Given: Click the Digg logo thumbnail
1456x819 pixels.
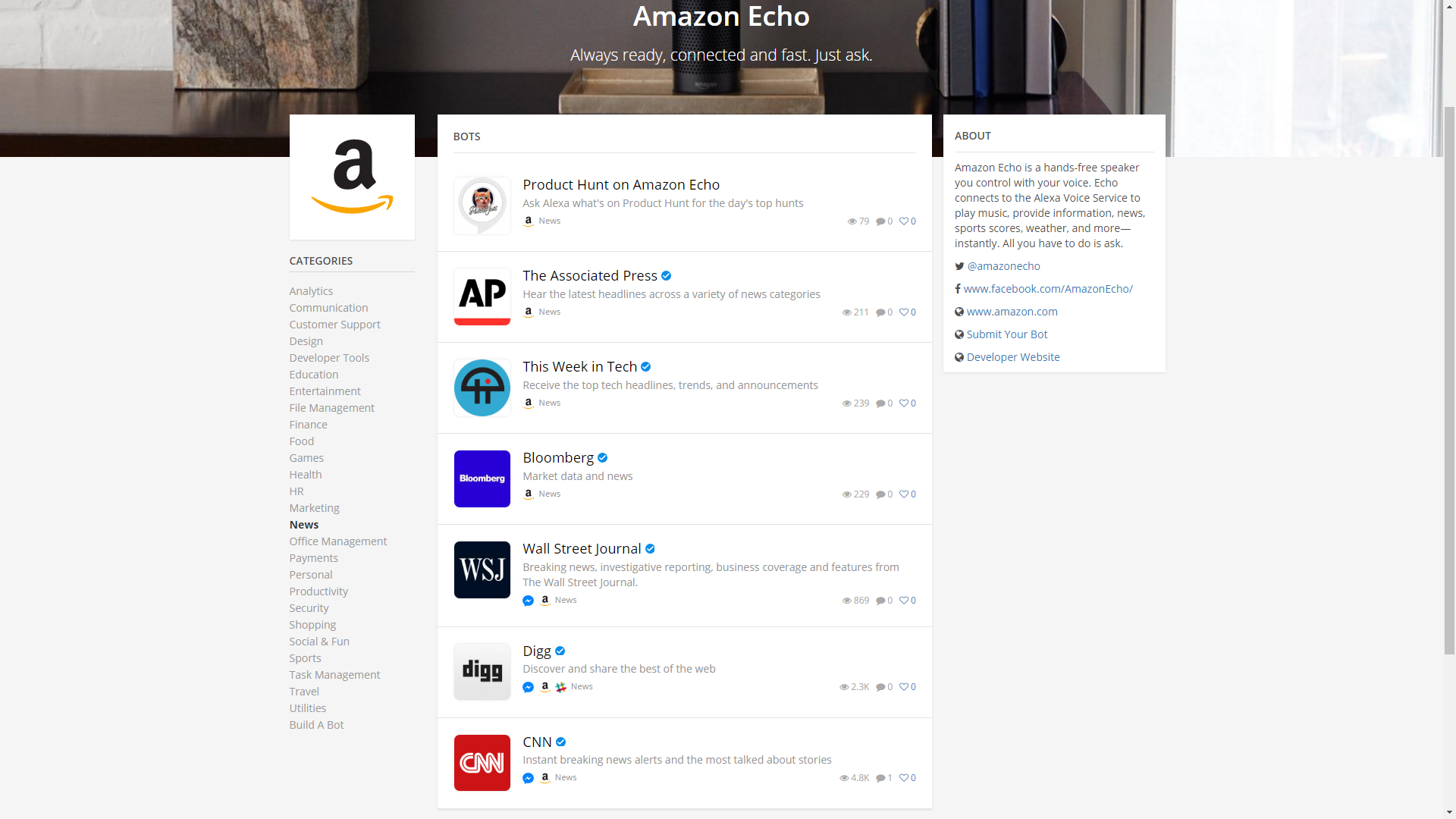Looking at the screenshot, I should [482, 671].
